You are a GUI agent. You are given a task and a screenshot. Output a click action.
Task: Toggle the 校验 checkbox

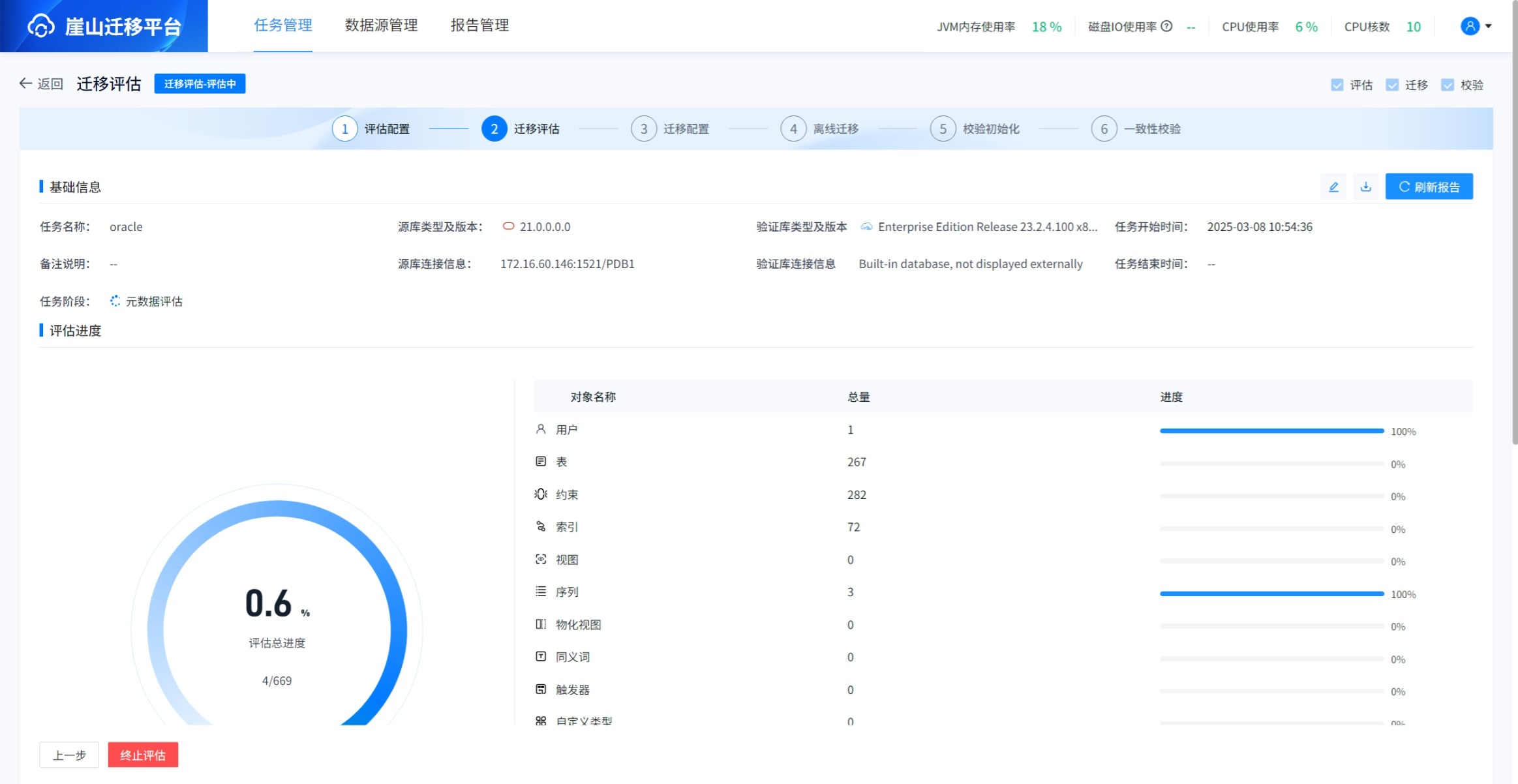point(1448,85)
